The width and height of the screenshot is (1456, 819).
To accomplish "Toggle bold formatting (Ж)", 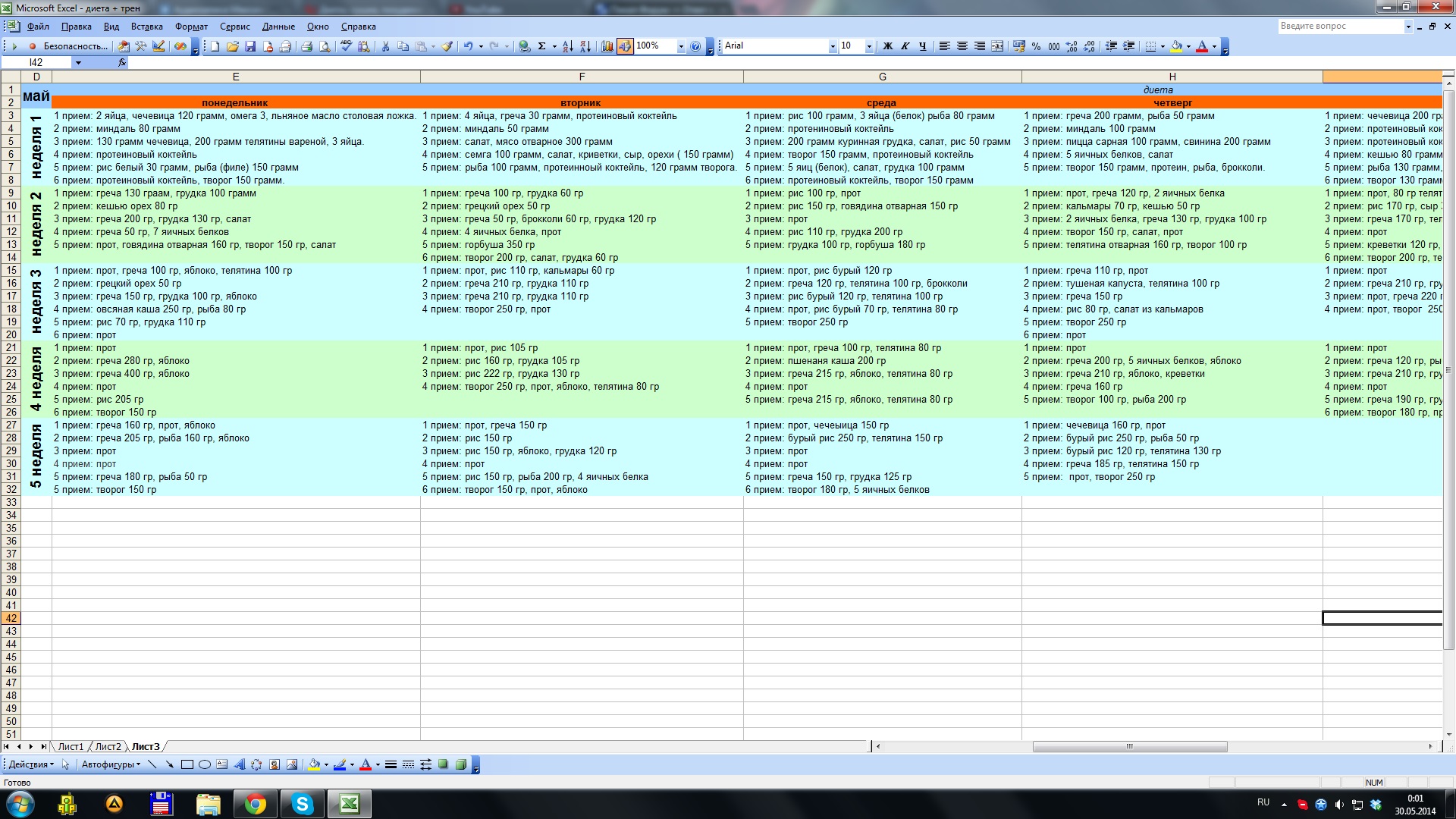I will coord(887,46).
